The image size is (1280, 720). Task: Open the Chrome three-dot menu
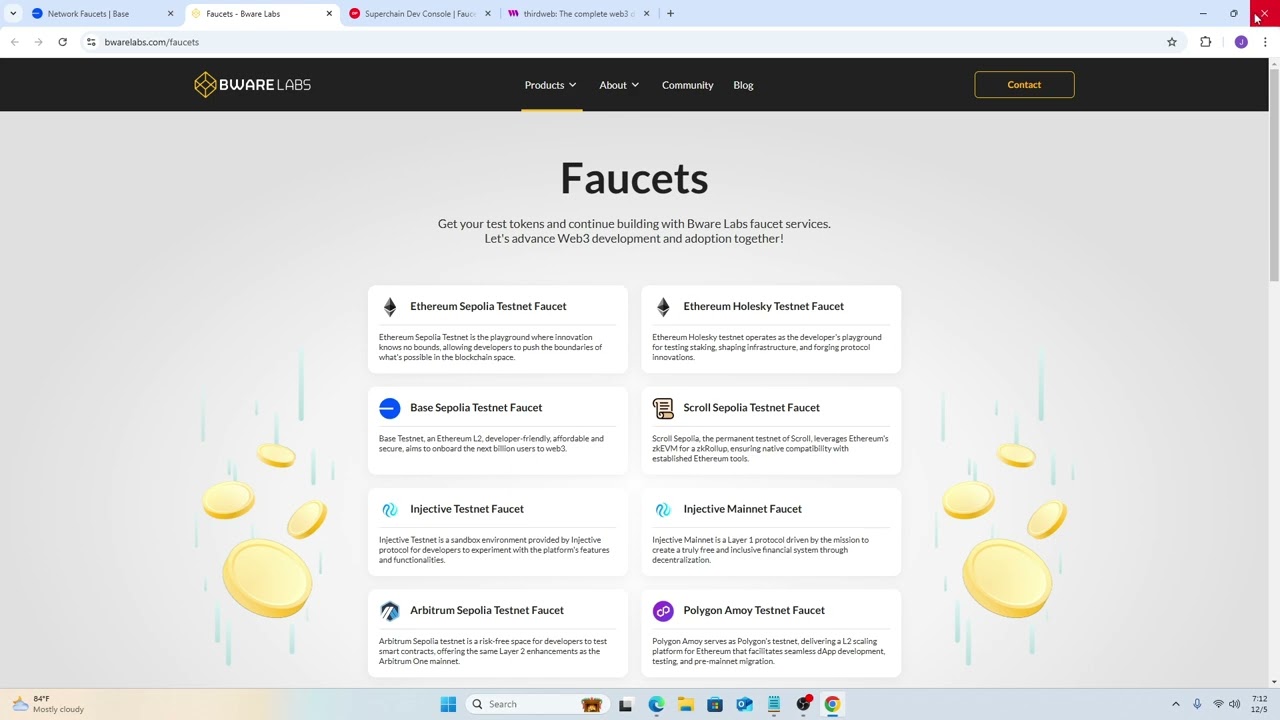tap(1265, 42)
